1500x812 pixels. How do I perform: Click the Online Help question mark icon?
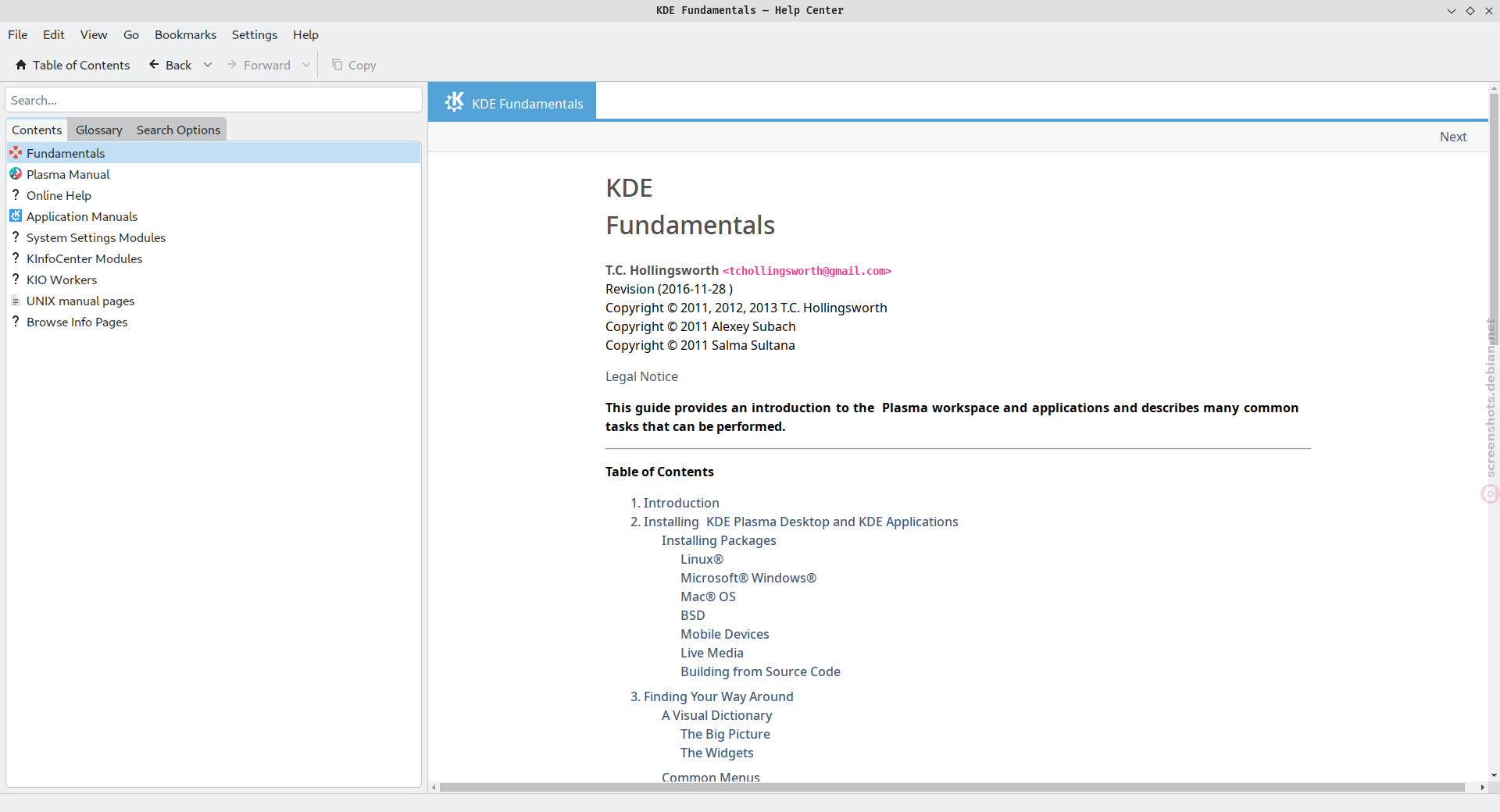coord(16,195)
